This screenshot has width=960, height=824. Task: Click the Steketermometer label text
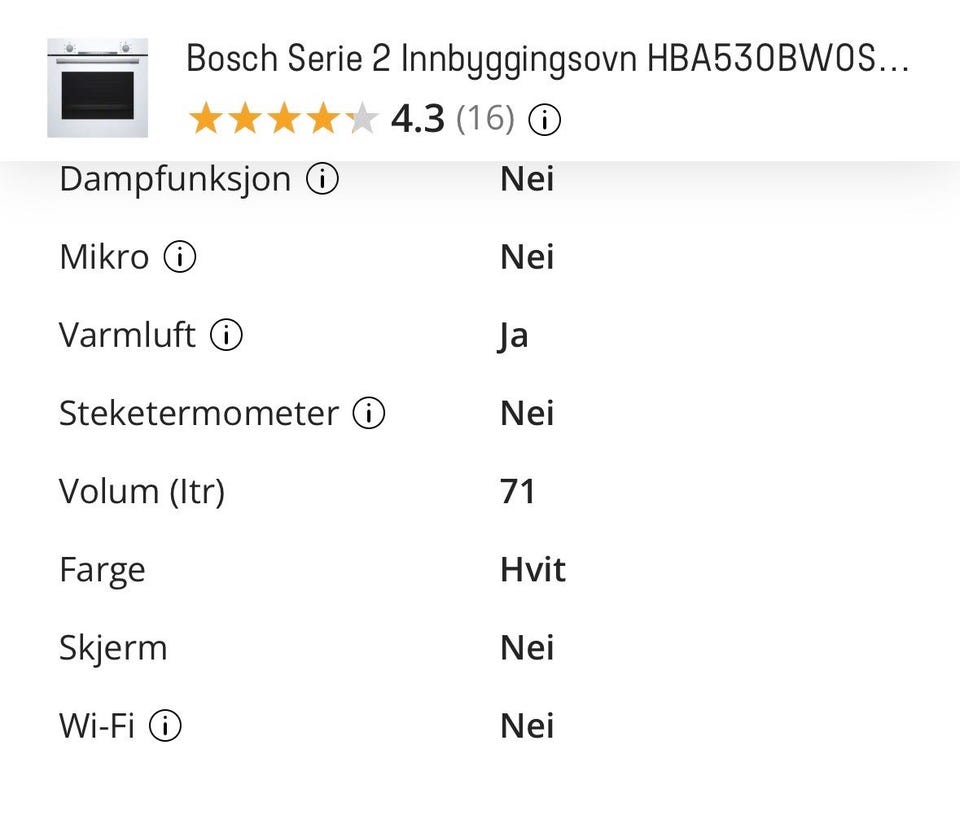198,413
